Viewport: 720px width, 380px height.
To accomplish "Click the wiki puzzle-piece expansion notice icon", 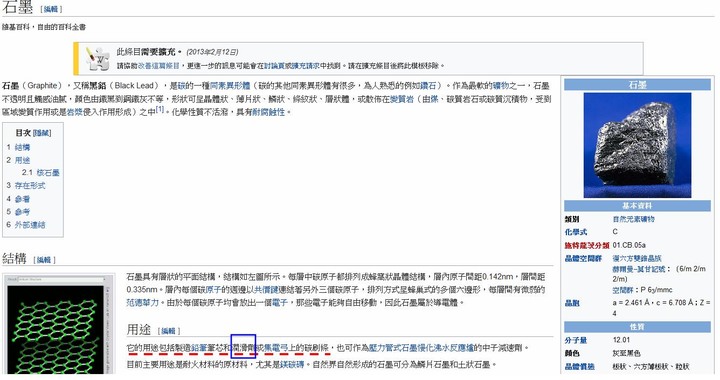I will coord(97,58).
